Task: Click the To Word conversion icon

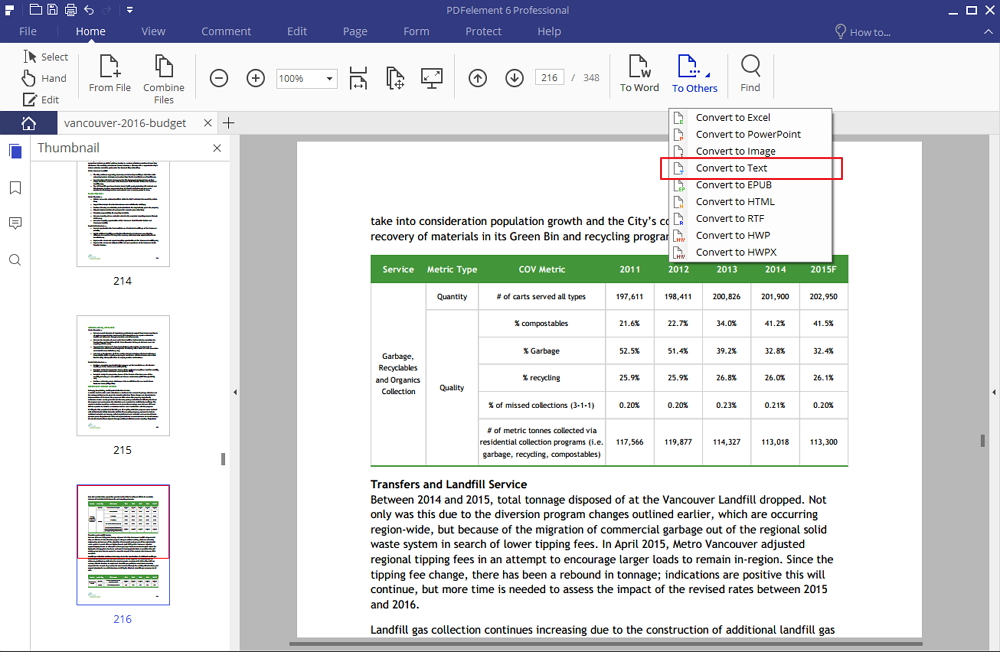Action: 639,72
